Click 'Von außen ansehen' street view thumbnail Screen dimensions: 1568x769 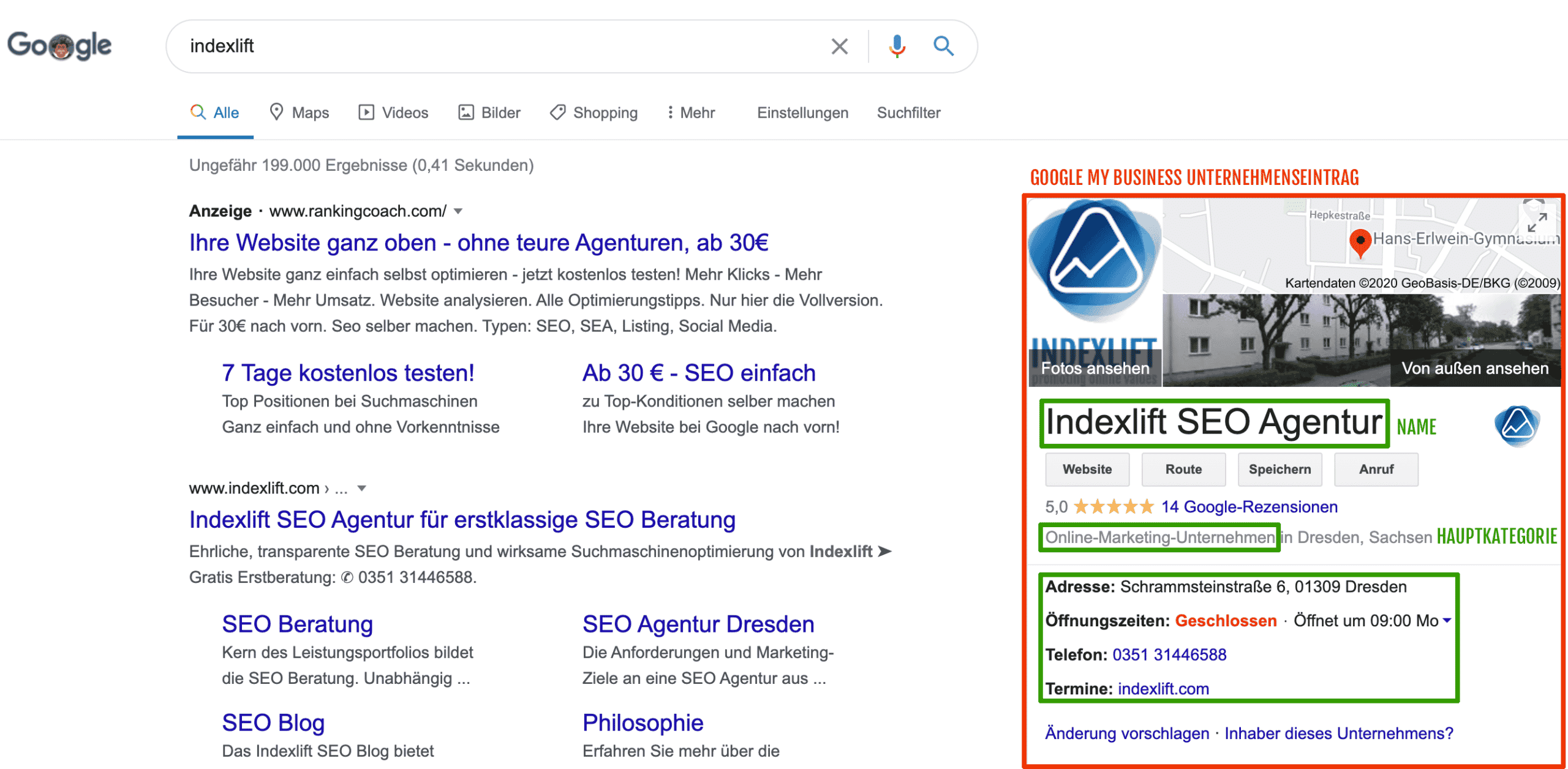click(x=1475, y=368)
